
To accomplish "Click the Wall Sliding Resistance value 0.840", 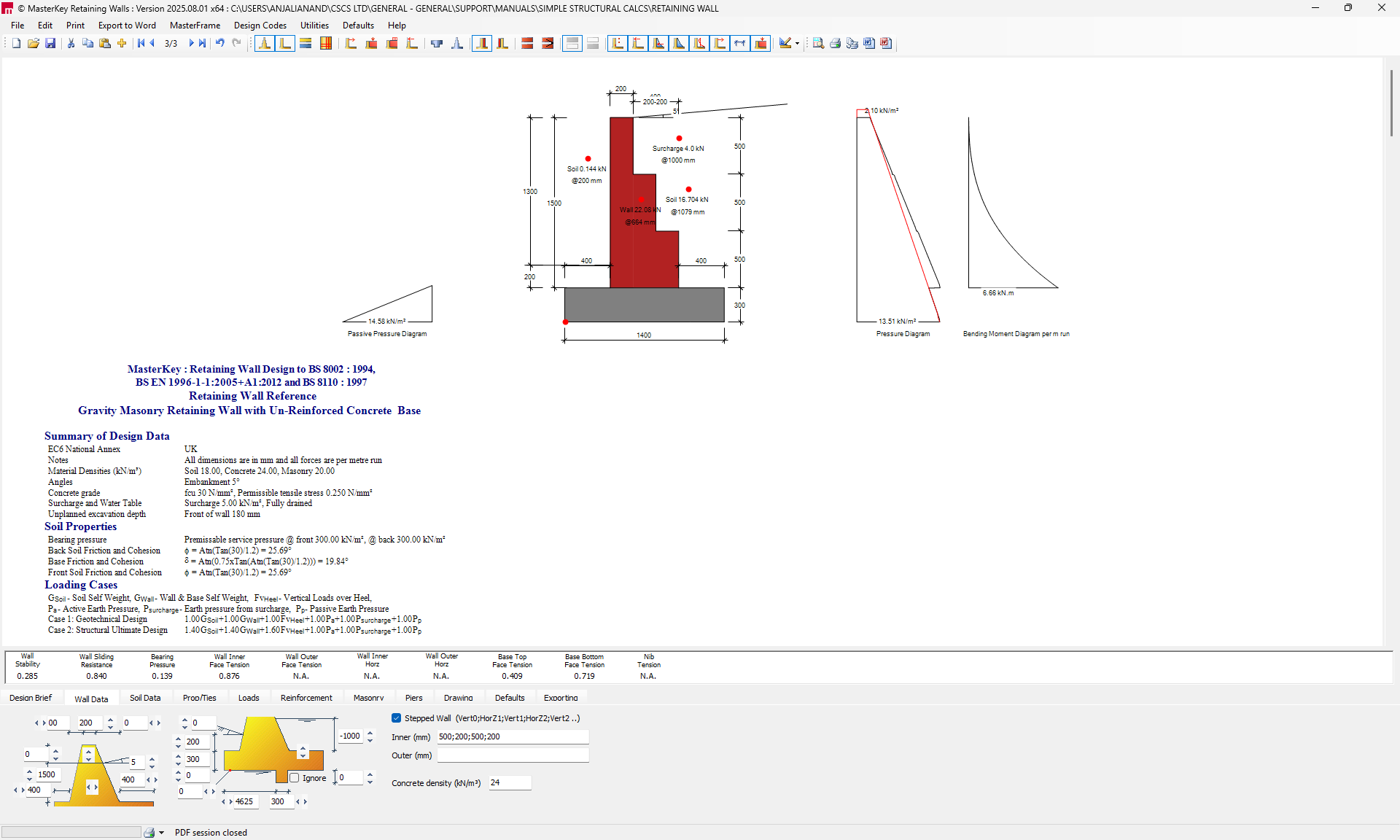I will [x=96, y=677].
